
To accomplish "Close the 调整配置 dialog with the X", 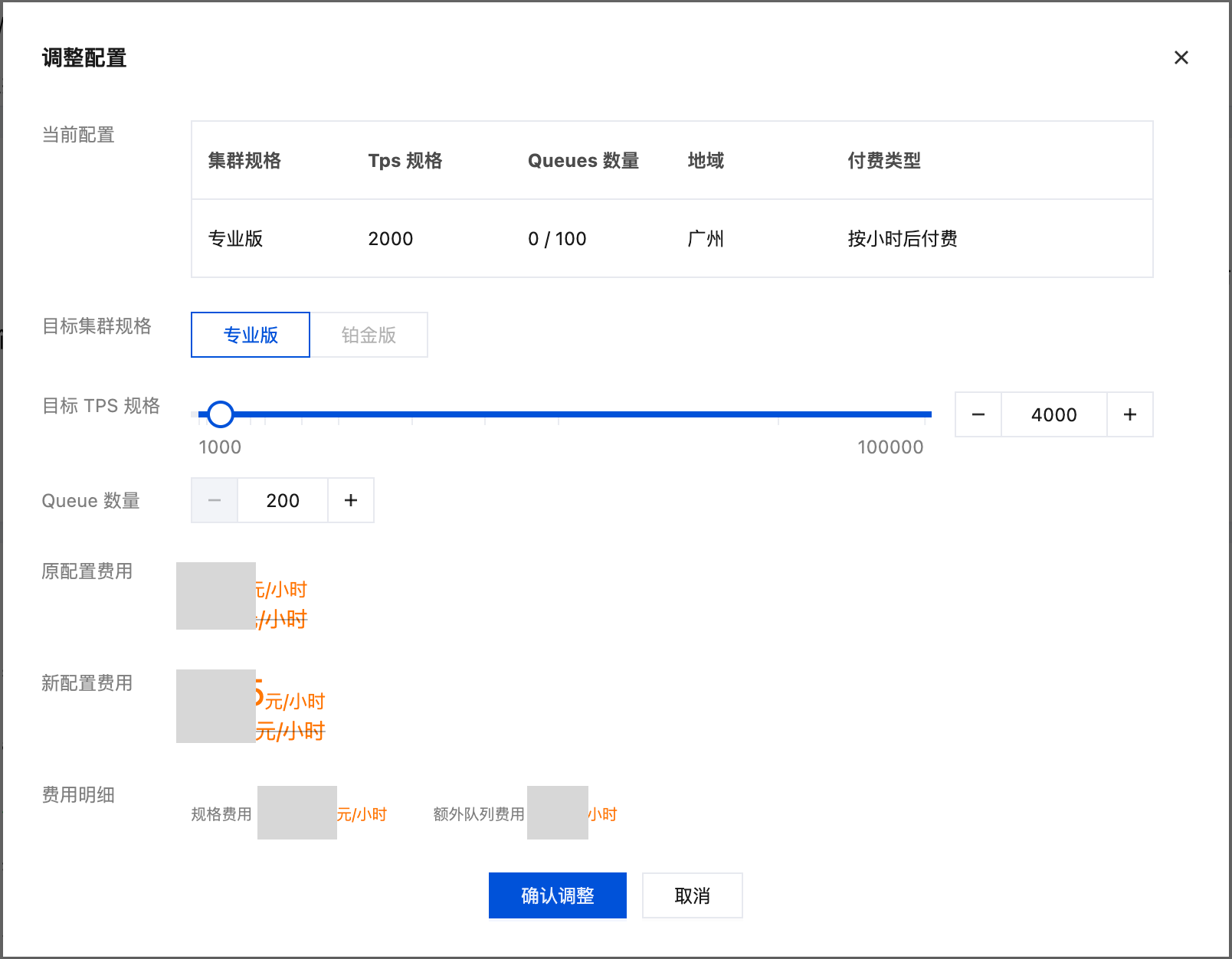I will 1181,57.
